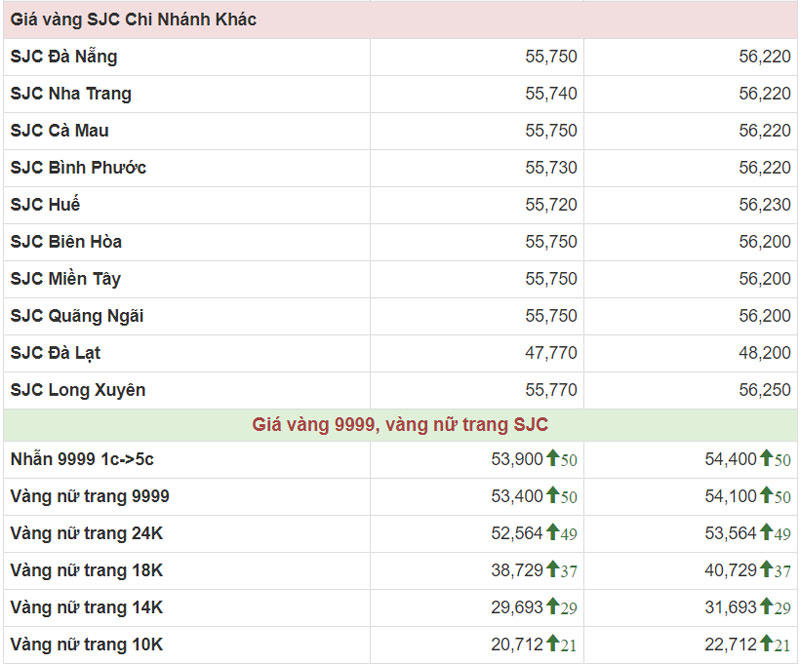Click 'Giá vàng 9999, vàng nữ trang SJC' heading
Image resolution: width=800 pixels, height=664 pixels.
[400, 425]
